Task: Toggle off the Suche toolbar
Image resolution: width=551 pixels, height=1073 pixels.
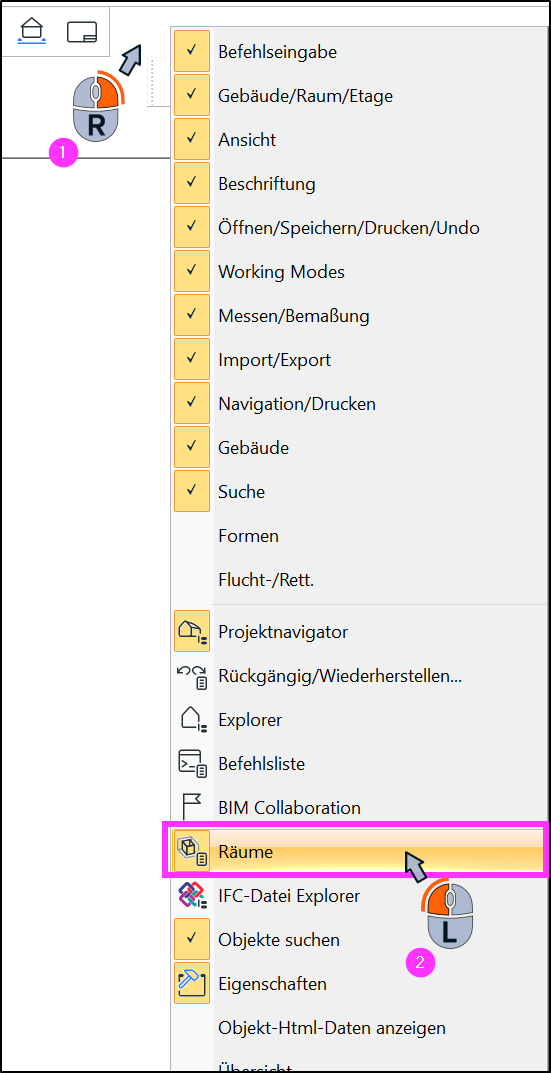Action: (359, 491)
